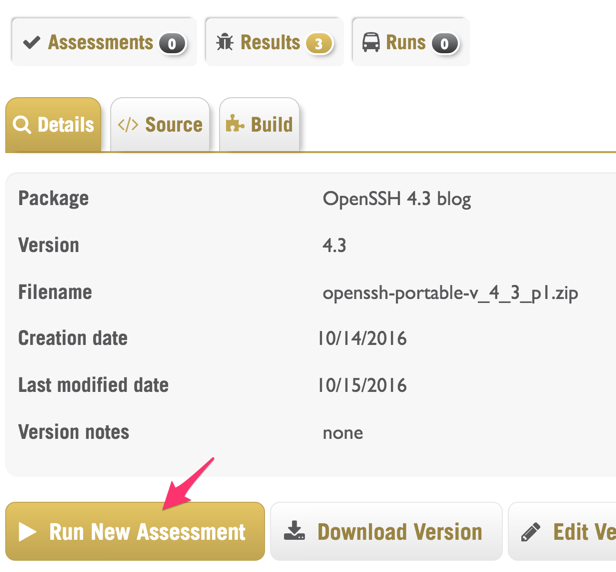Click the 'Version notes' field label

point(73,432)
